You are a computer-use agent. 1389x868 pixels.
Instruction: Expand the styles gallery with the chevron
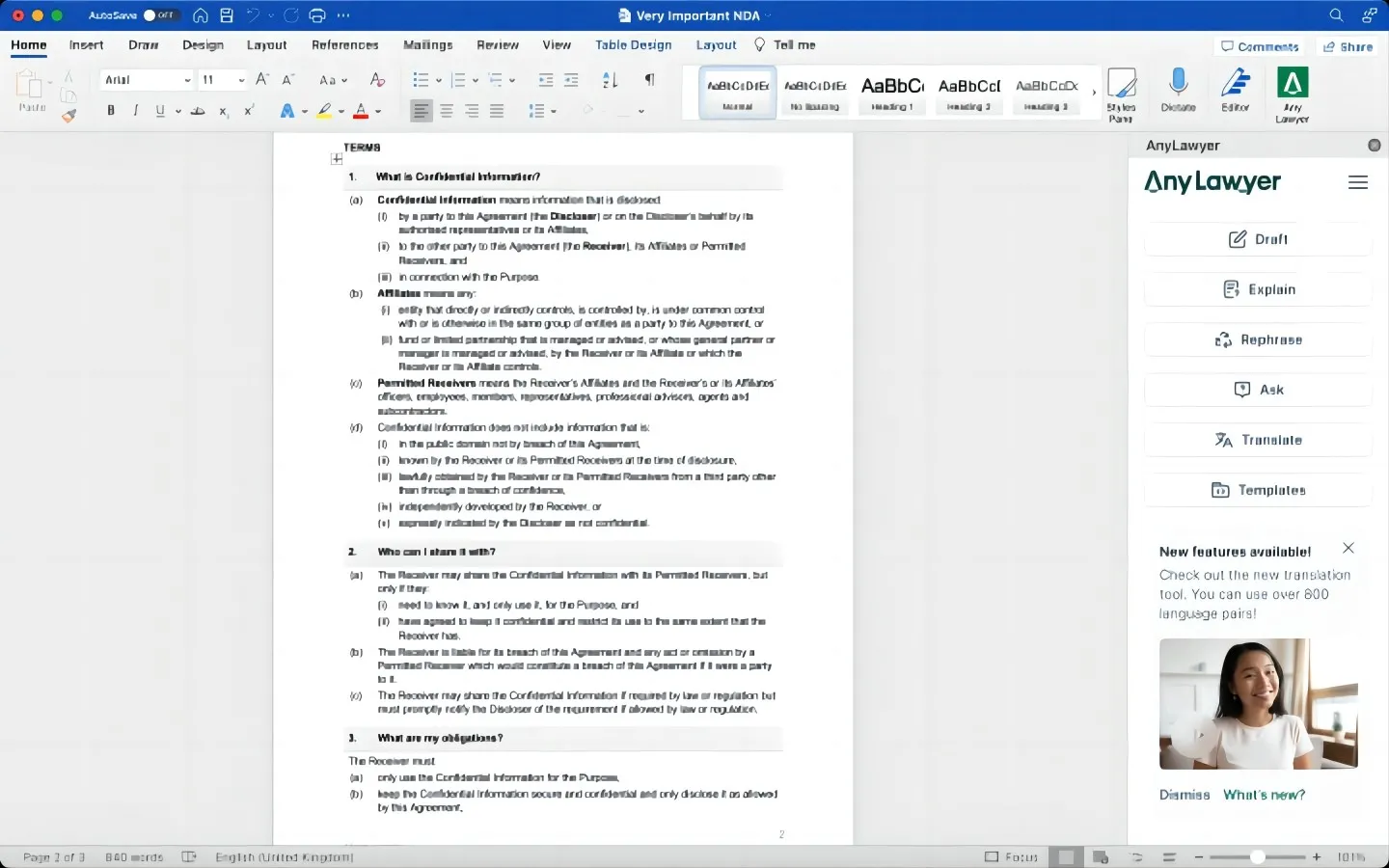tap(1093, 94)
